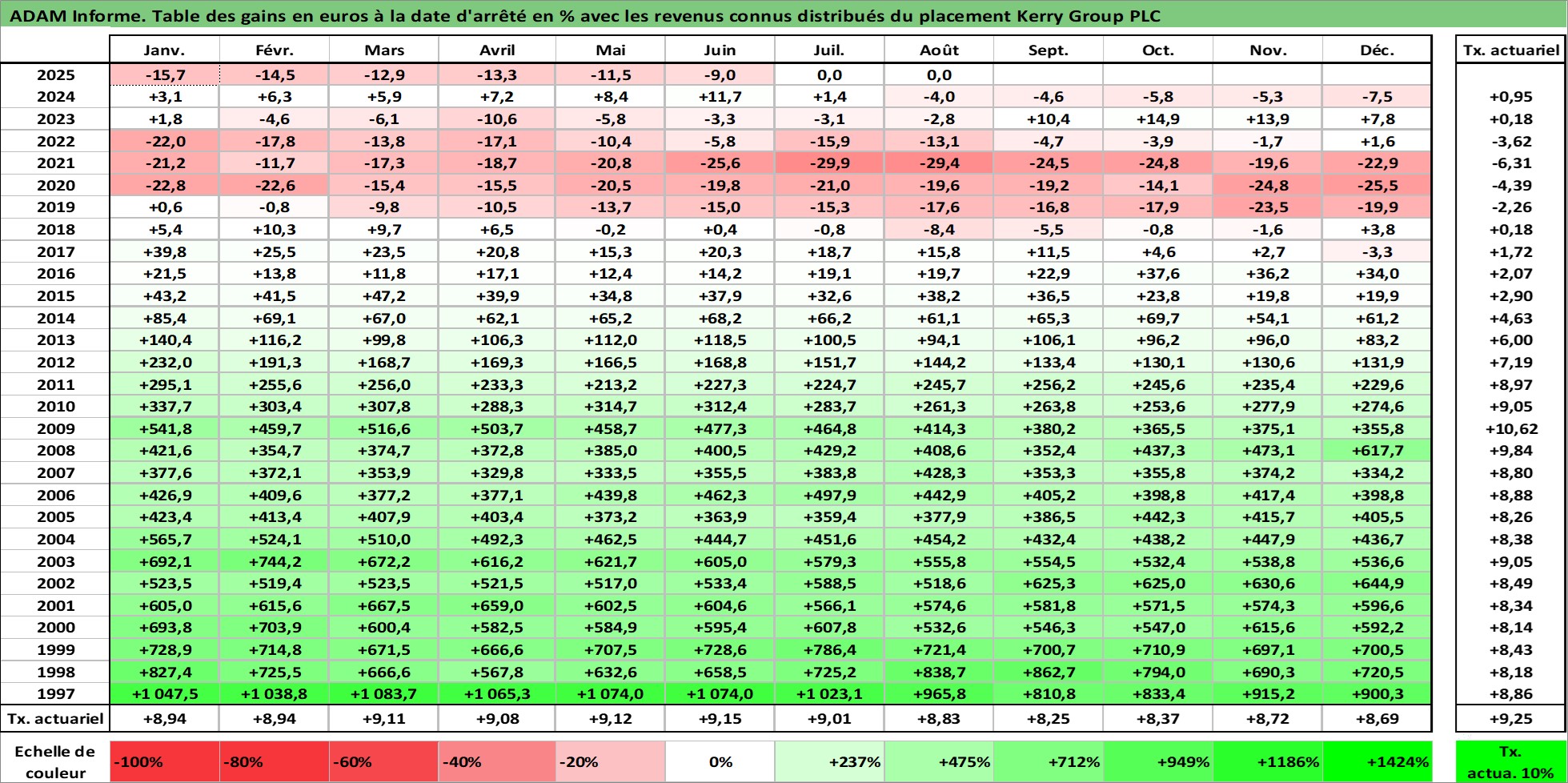Click the +47,2 cell for March 2015
This screenshot has height=783, width=1568.
point(383,295)
